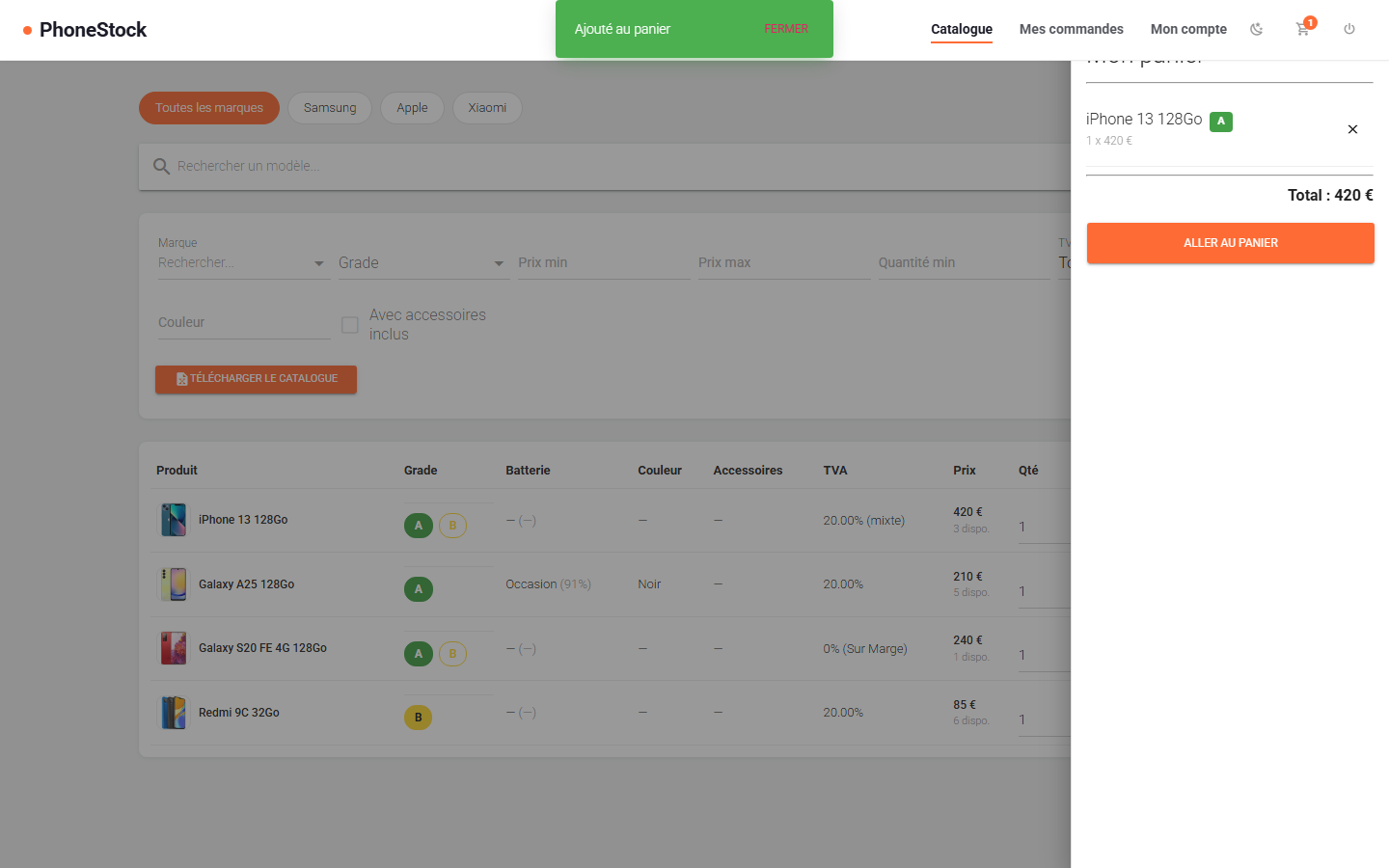
Task: Click the quantity field for iPhone 13 128Go
Action: pyautogui.click(x=1045, y=528)
